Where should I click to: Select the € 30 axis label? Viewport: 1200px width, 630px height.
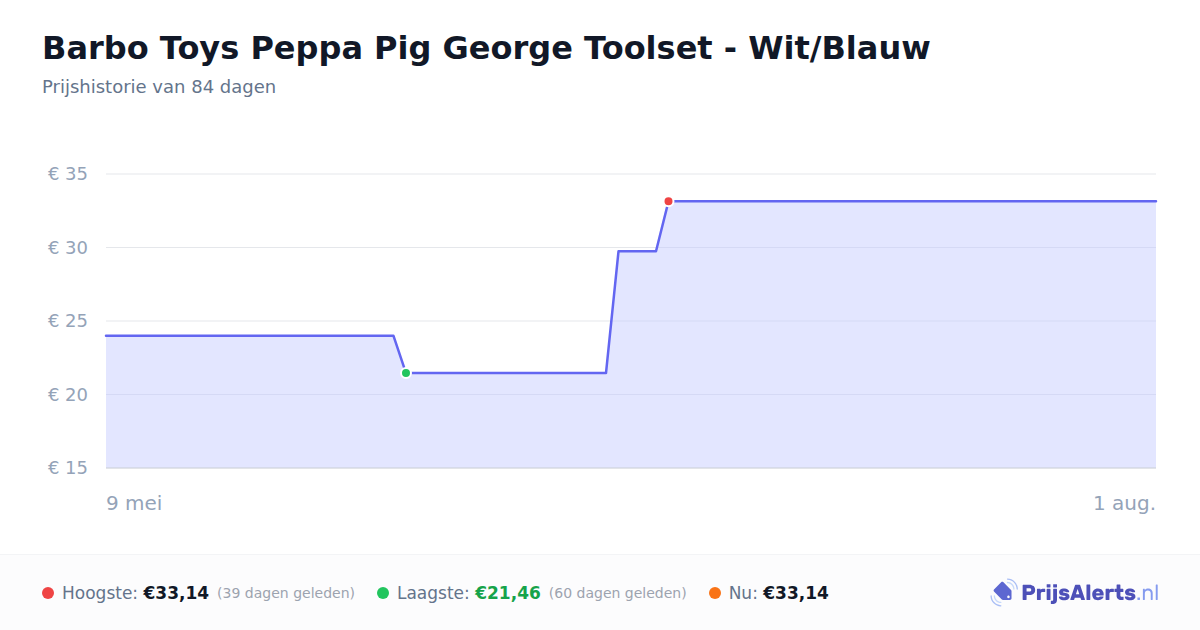tap(68, 247)
